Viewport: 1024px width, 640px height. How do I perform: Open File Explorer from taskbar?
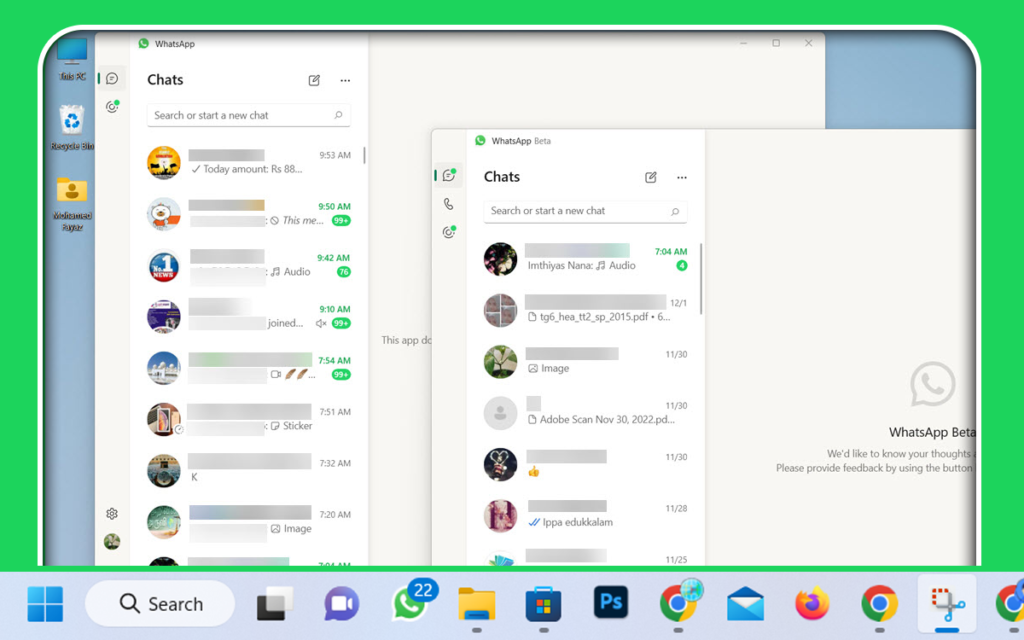(477, 604)
